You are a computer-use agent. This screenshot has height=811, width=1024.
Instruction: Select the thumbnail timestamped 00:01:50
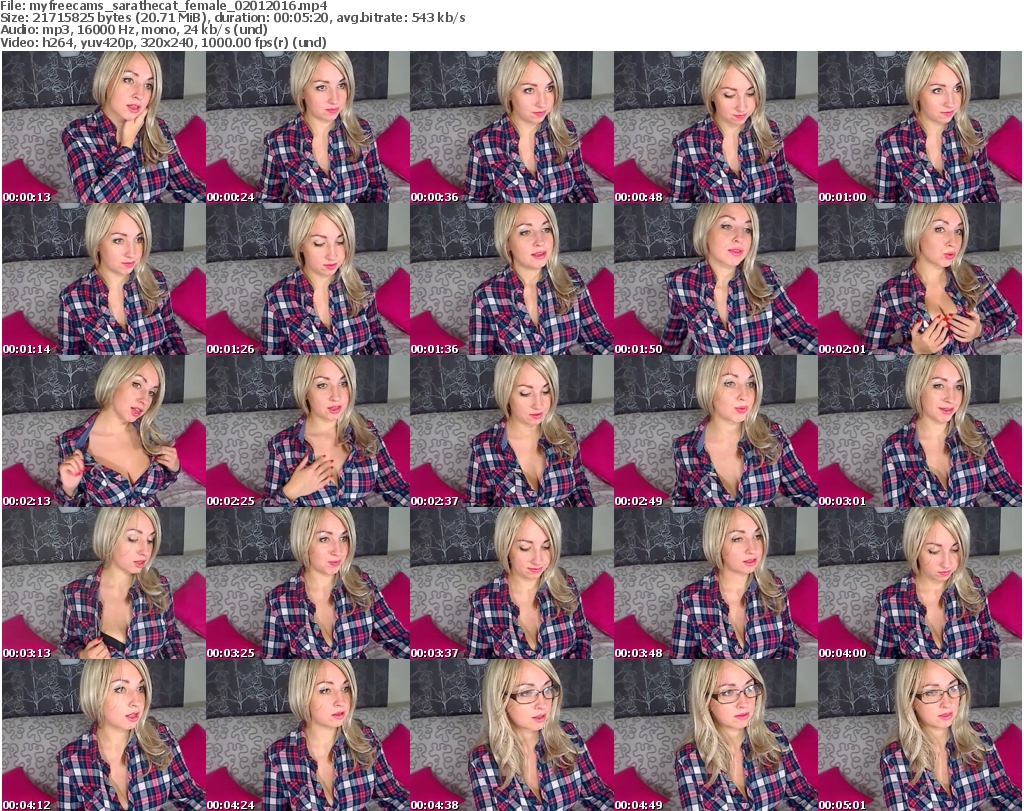(x=715, y=279)
